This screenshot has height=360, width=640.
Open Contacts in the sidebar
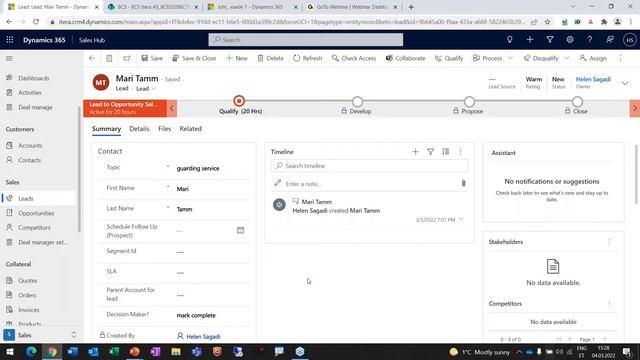(29, 160)
